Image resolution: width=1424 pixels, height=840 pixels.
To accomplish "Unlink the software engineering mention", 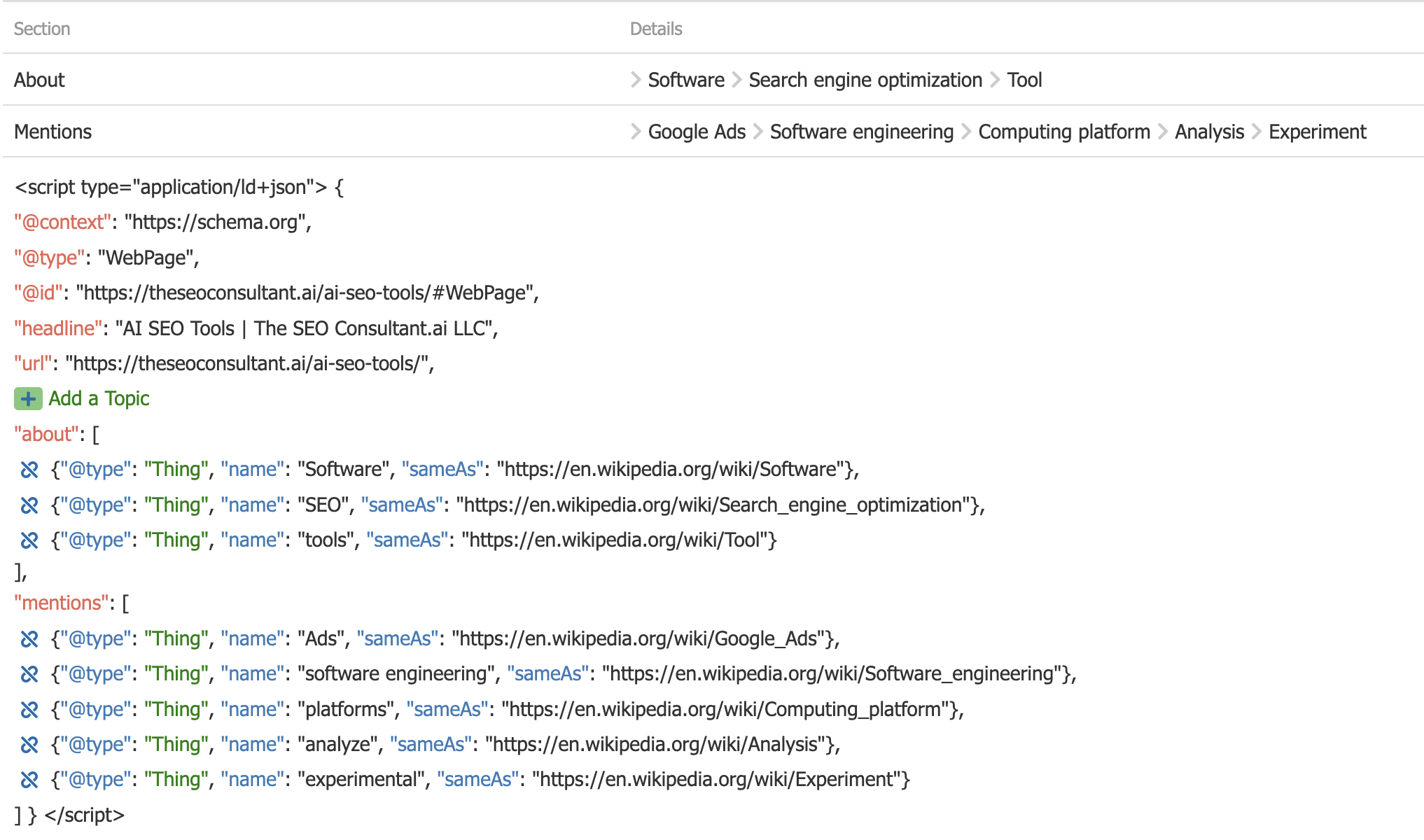I will pos(28,673).
